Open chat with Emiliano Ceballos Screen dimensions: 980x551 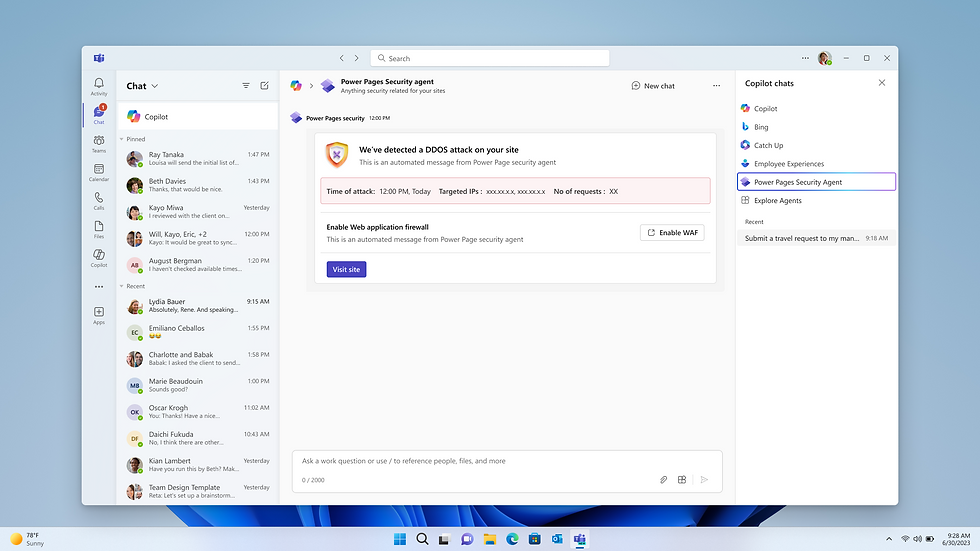click(x=198, y=332)
